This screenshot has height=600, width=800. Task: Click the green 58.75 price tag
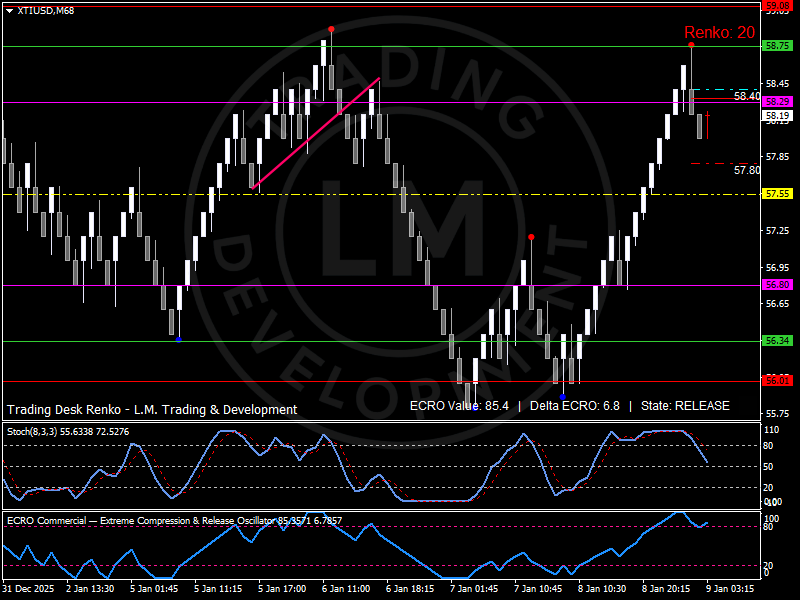pyautogui.click(x=777, y=46)
